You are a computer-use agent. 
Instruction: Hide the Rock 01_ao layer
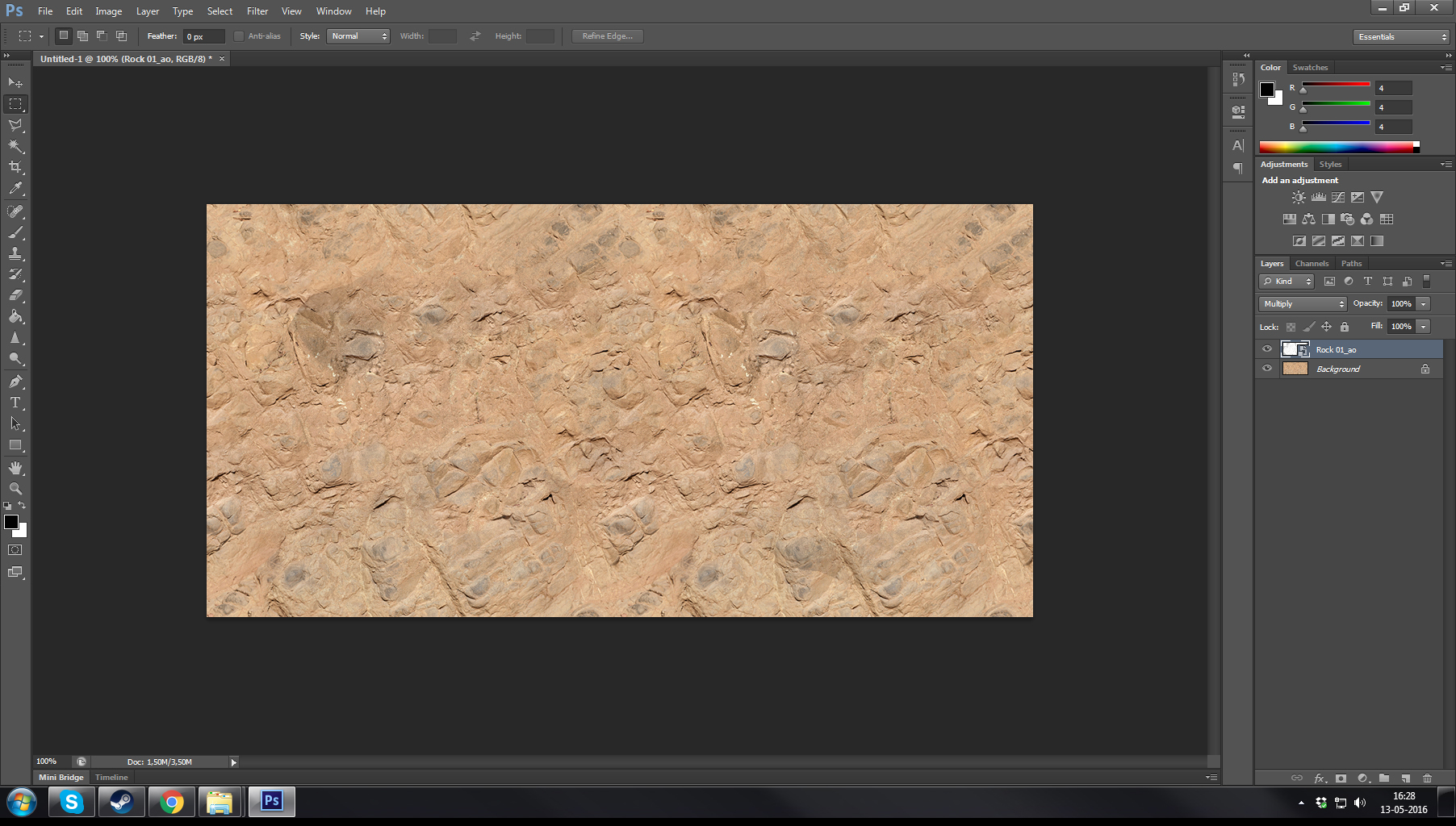1267,349
